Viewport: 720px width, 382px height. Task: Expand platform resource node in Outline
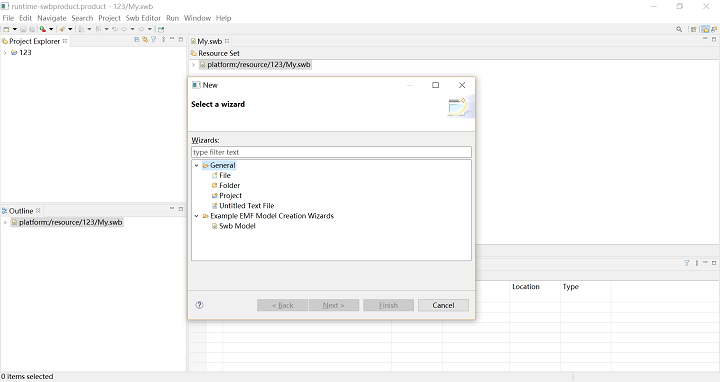[5, 223]
